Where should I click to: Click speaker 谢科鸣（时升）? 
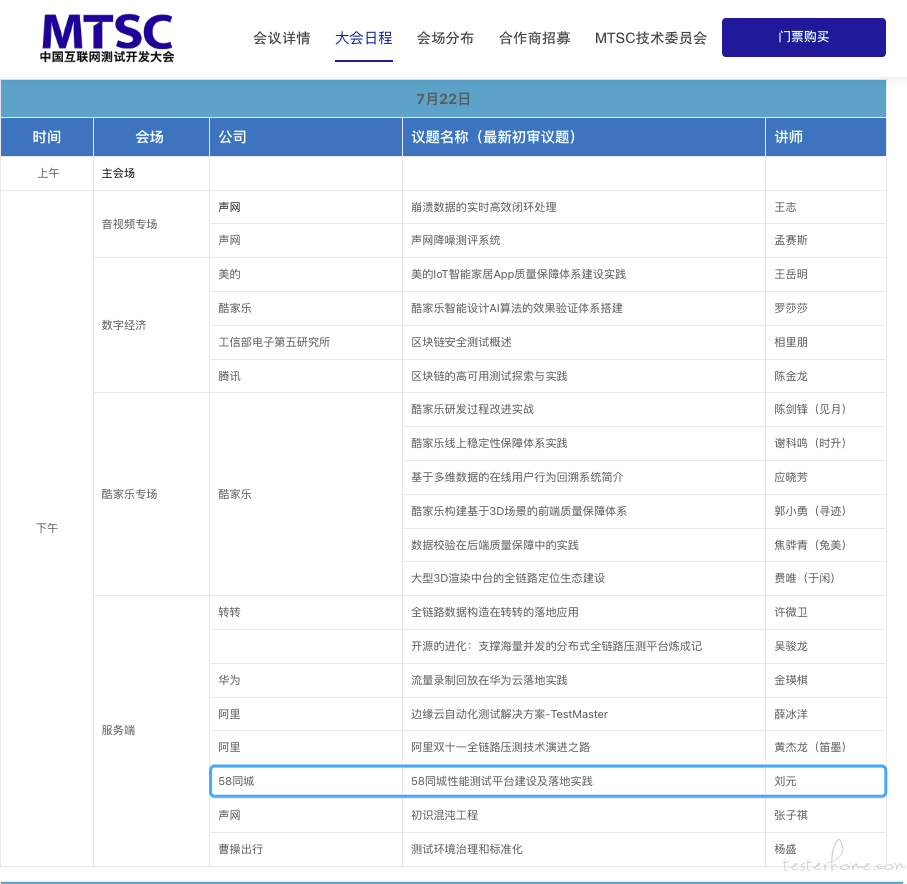click(x=810, y=444)
